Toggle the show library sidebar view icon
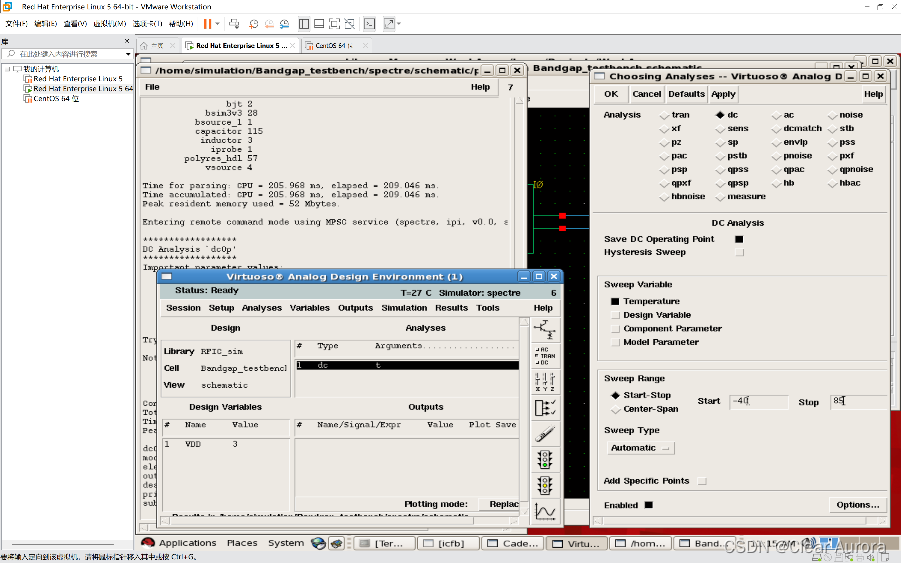Screen dimensions: 901x563 (x=304, y=24)
